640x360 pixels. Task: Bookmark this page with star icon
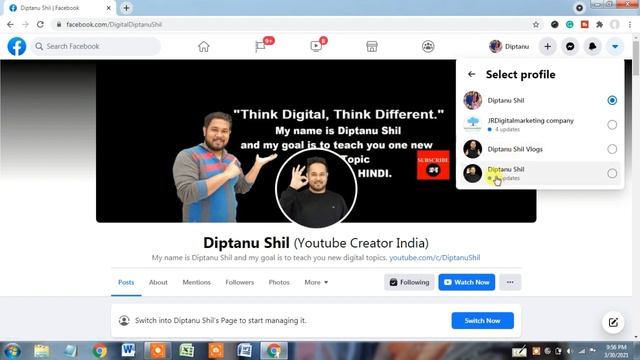(x=536, y=24)
